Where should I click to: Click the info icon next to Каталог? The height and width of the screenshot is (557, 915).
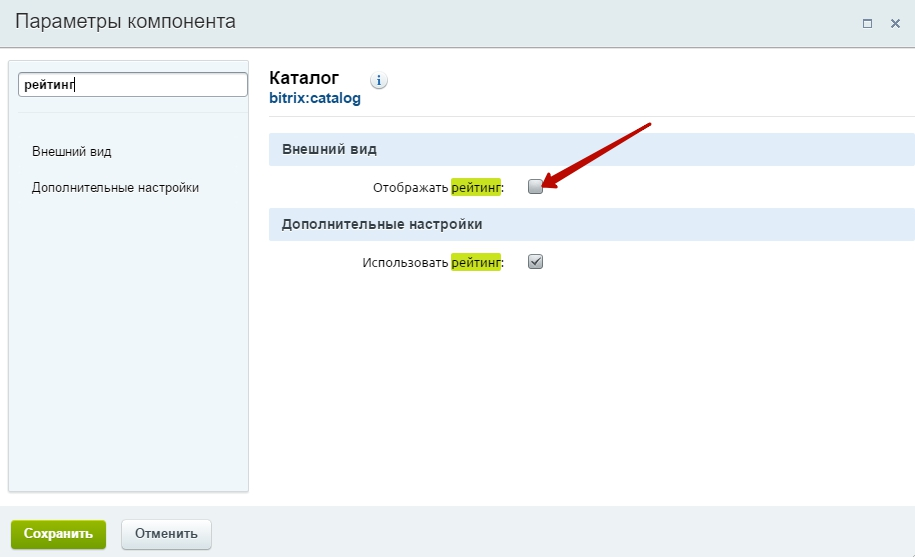[380, 80]
